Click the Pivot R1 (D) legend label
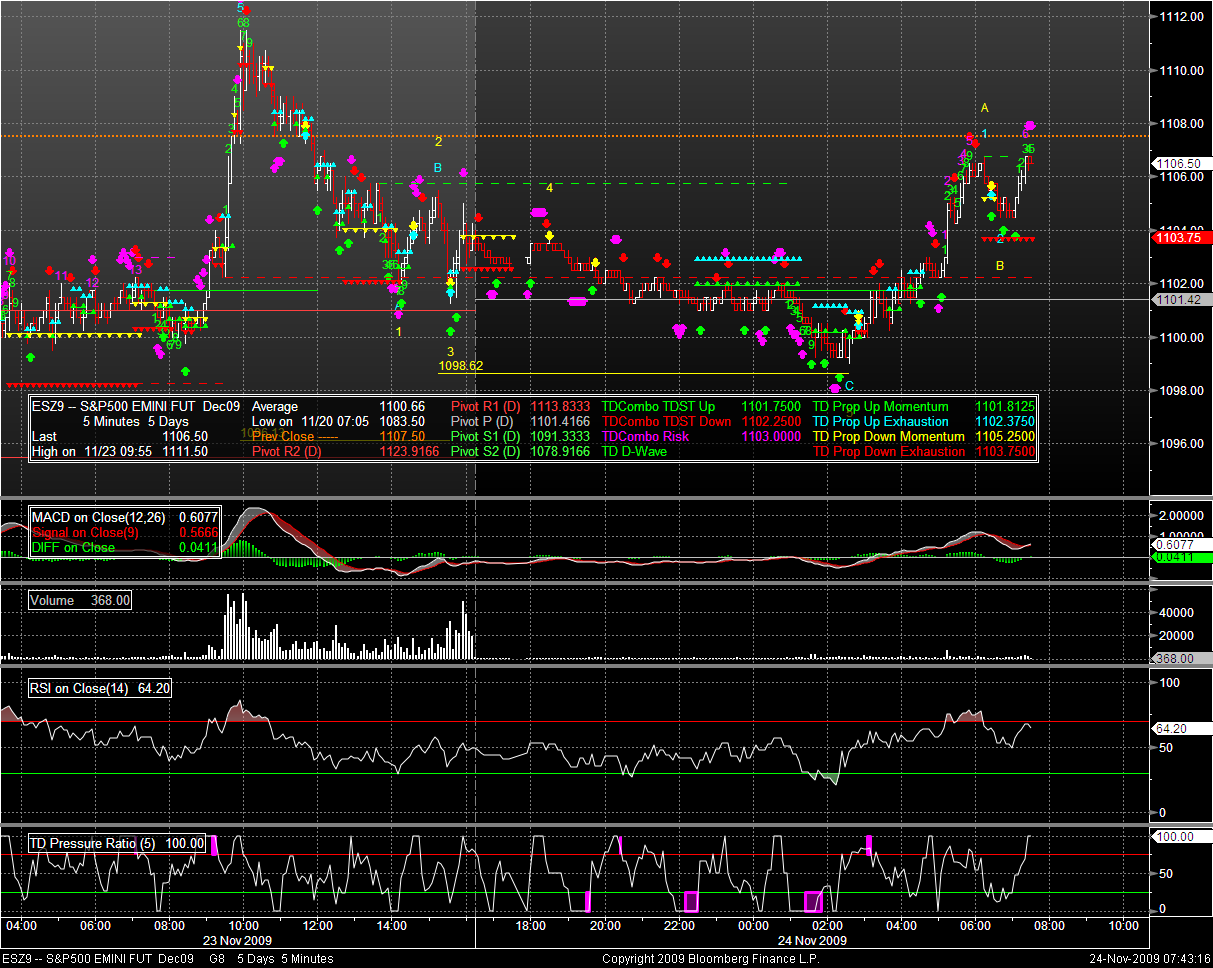1213x968 pixels. coord(485,407)
